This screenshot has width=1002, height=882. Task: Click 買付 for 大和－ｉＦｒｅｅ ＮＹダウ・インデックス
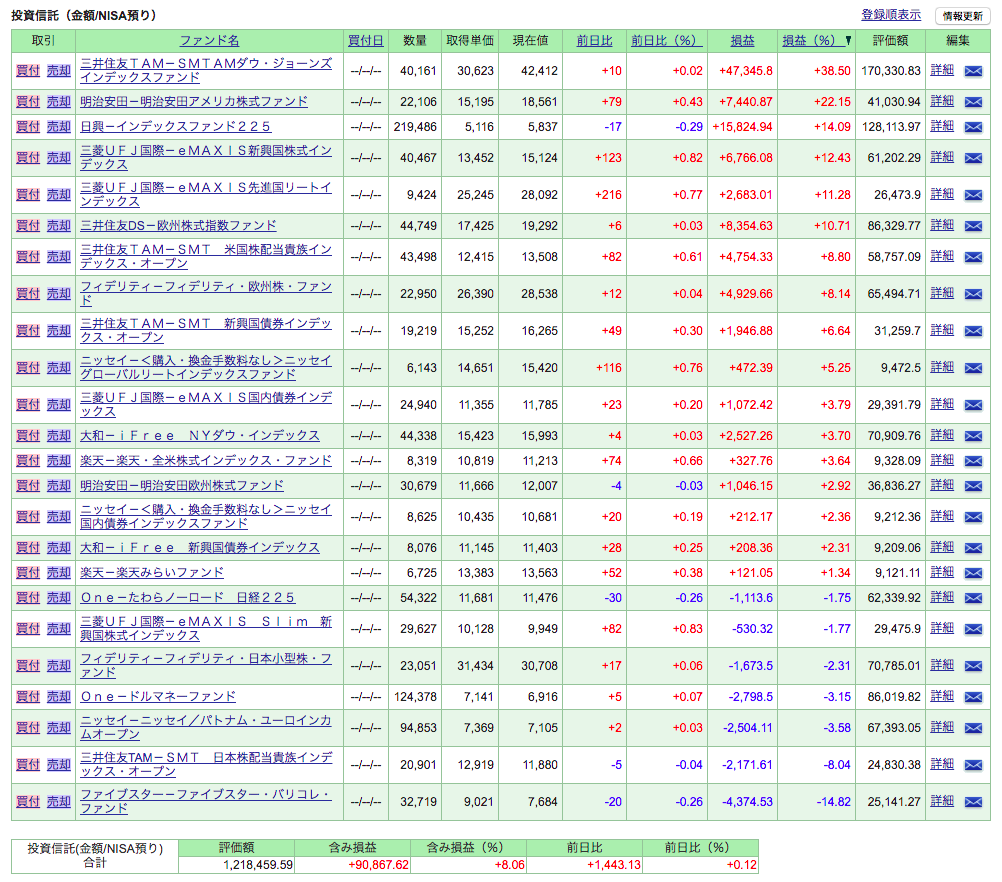pos(27,436)
